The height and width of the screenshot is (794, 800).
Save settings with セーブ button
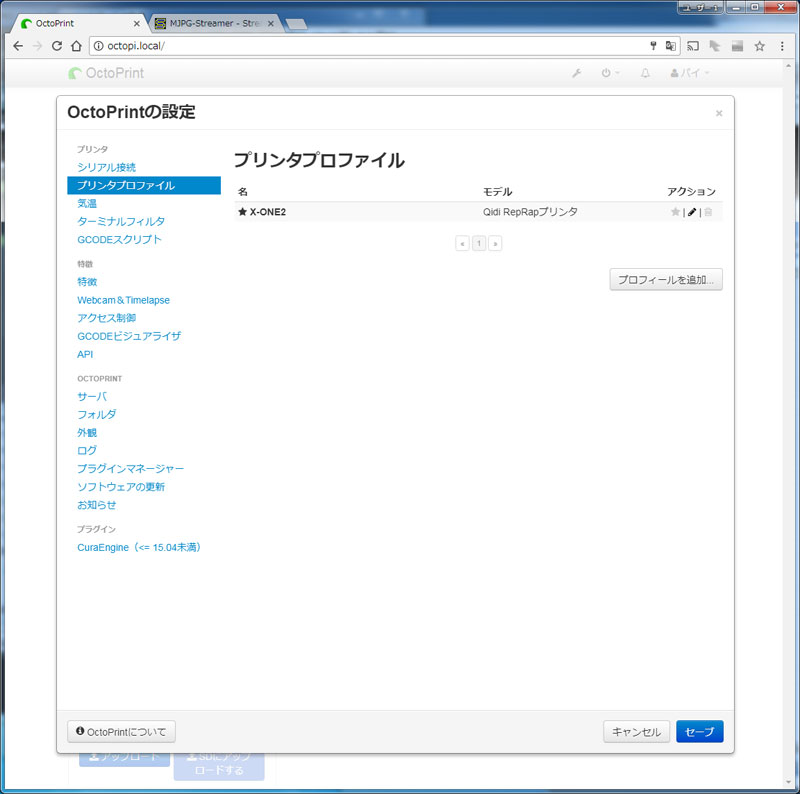click(x=699, y=732)
